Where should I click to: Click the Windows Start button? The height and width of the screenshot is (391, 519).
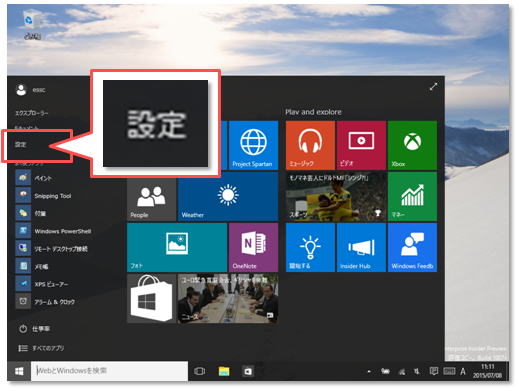(x=19, y=371)
